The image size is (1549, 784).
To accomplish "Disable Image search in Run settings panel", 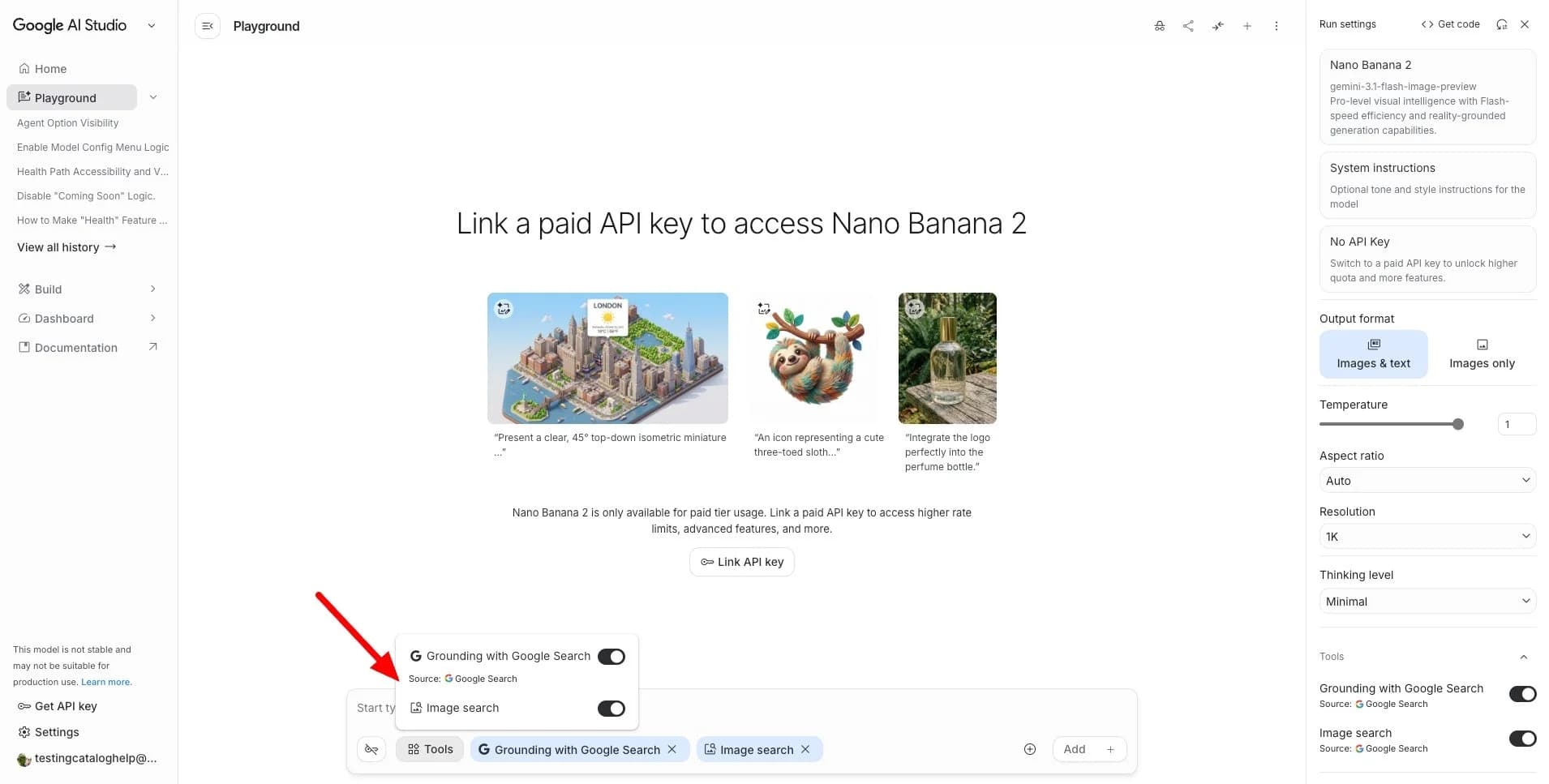I will pos(1522,739).
